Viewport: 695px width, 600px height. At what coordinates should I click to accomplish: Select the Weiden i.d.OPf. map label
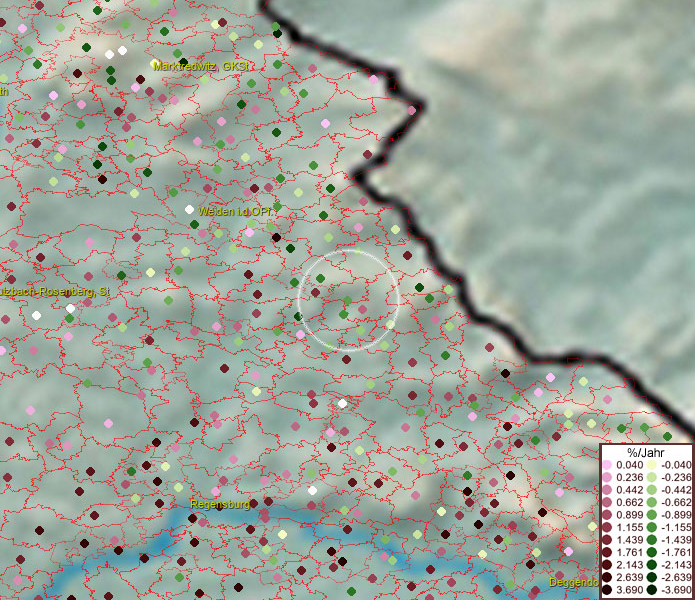click(233, 212)
